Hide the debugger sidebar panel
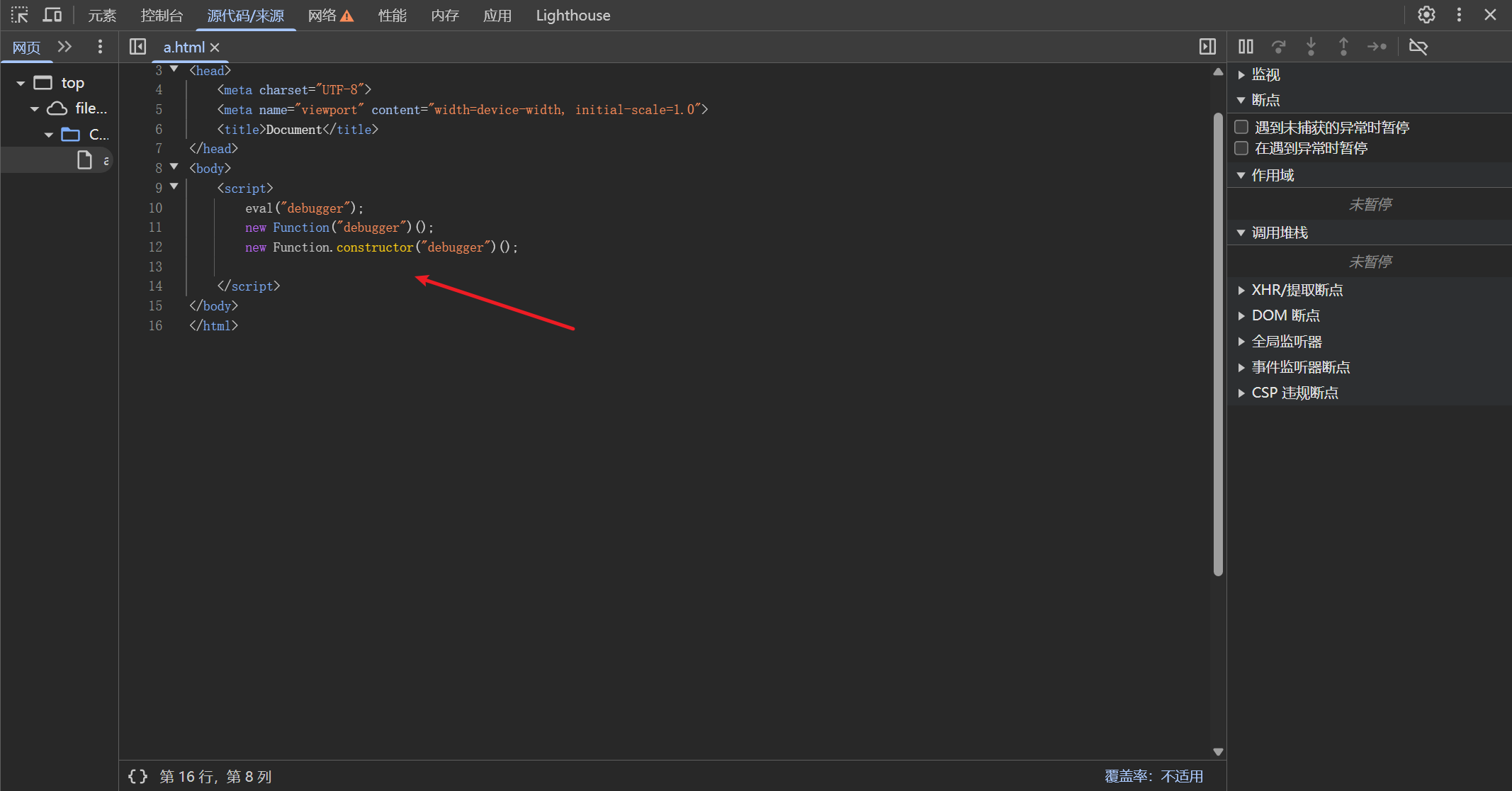The width and height of the screenshot is (1512, 791). click(1207, 47)
